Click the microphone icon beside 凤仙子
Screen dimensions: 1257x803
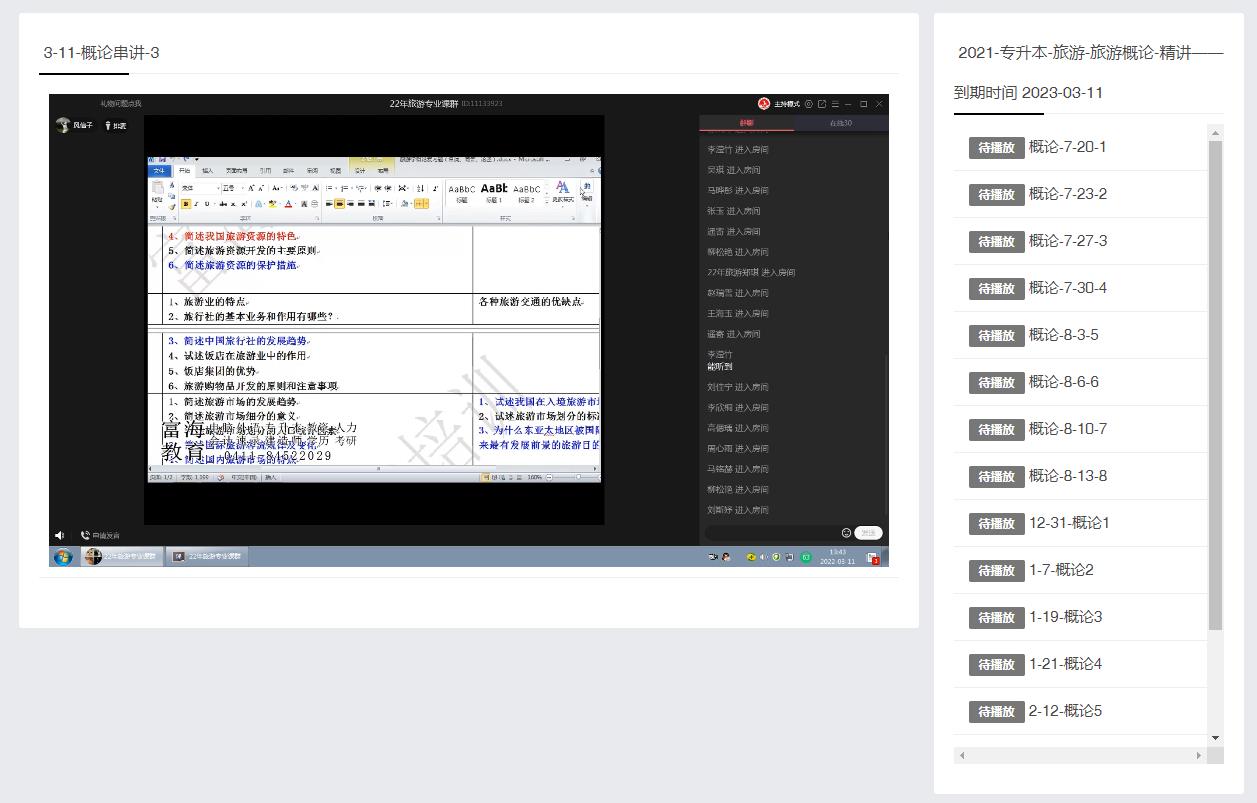point(108,126)
